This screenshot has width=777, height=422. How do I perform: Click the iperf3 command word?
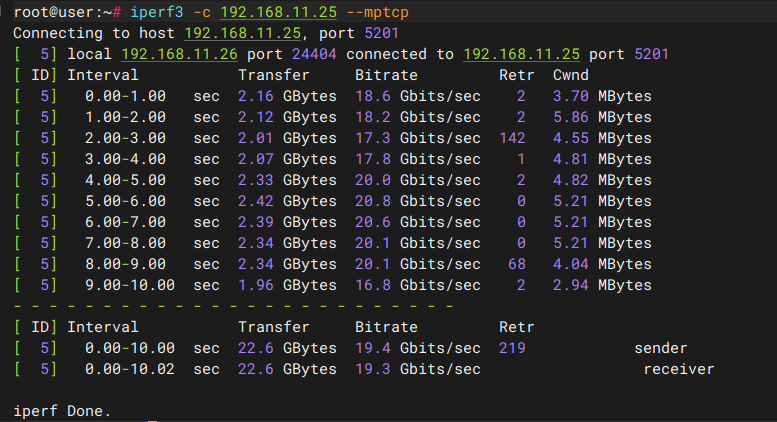coord(157,12)
